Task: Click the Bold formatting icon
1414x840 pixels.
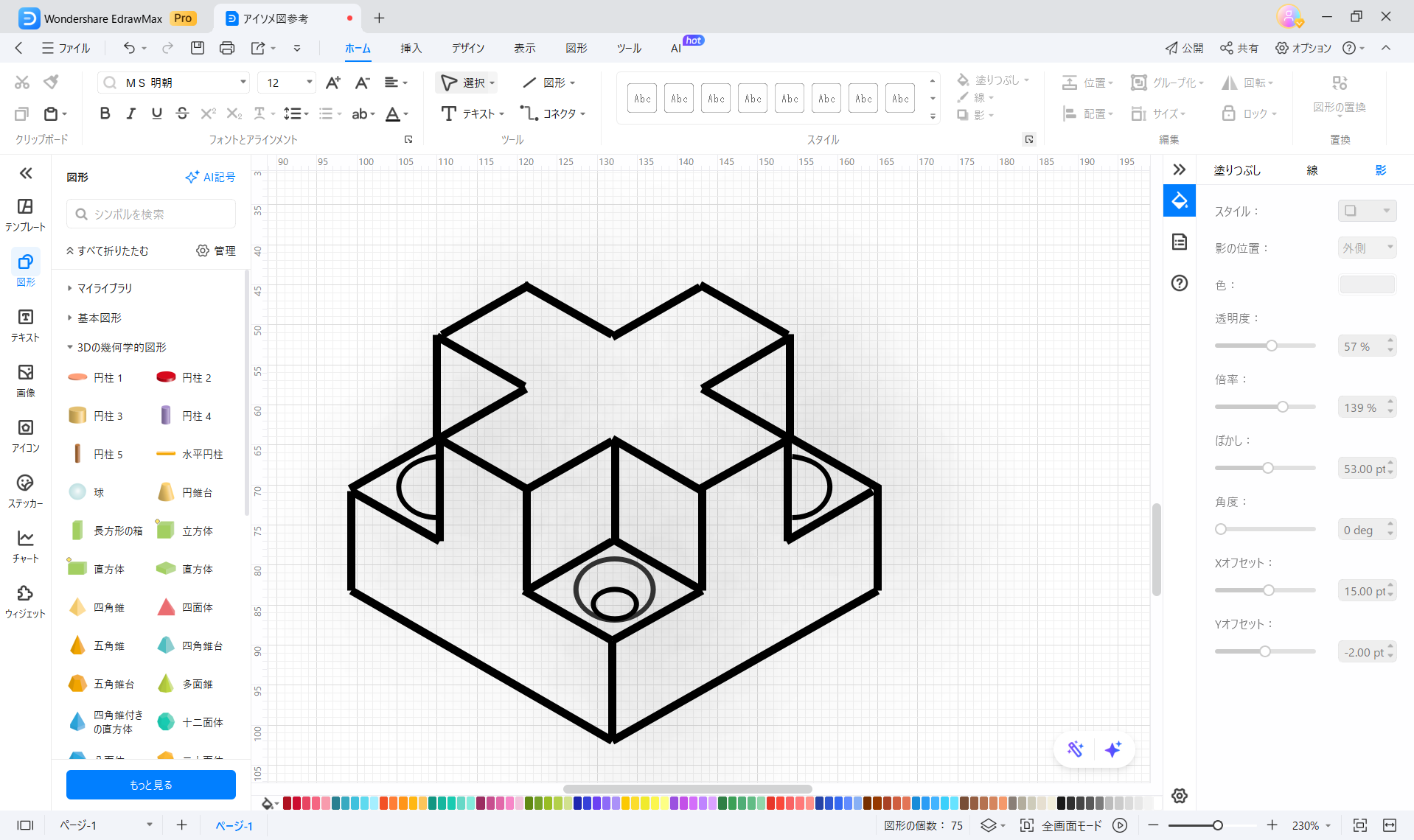Action: (105, 113)
